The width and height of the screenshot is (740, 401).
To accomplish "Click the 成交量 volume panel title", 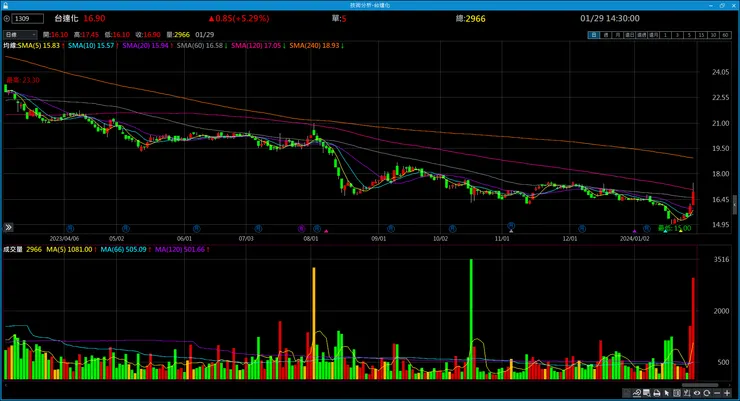I will [13, 249].
